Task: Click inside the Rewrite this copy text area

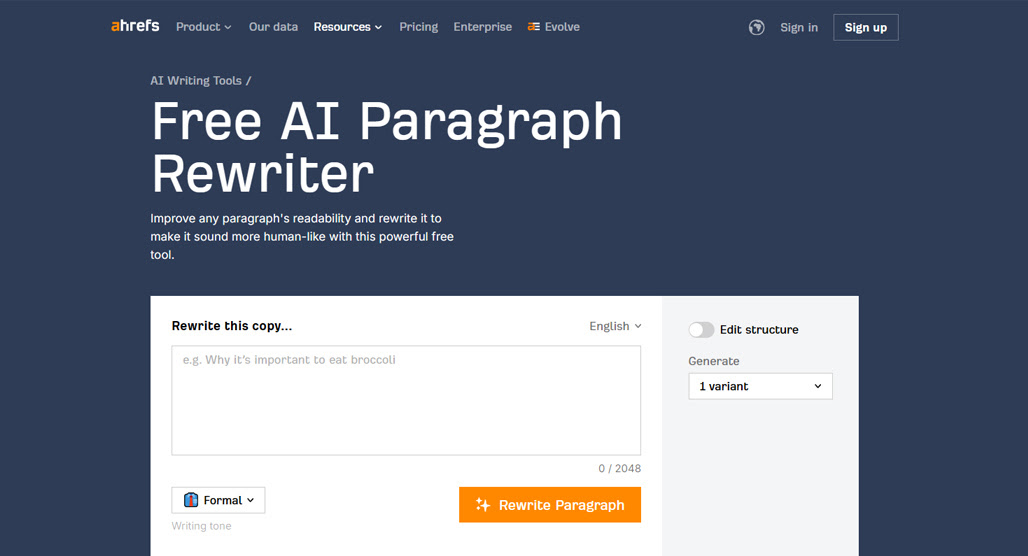Action: tap(406, 401)
